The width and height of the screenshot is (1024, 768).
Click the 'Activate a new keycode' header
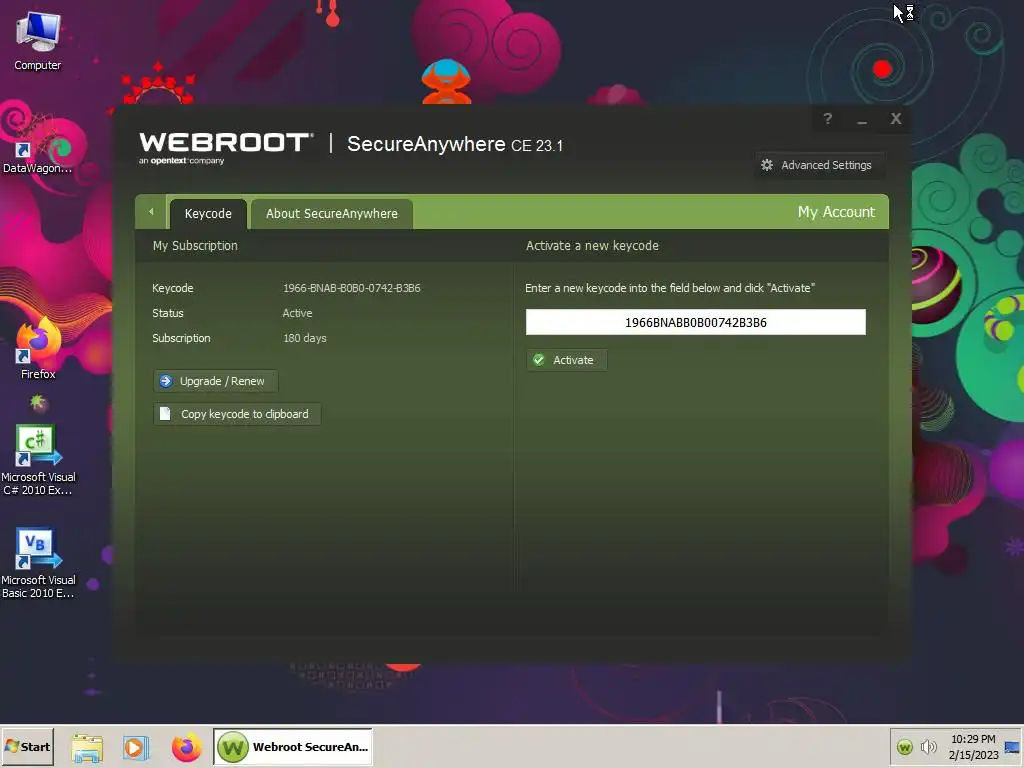click(x=592, y=246)
